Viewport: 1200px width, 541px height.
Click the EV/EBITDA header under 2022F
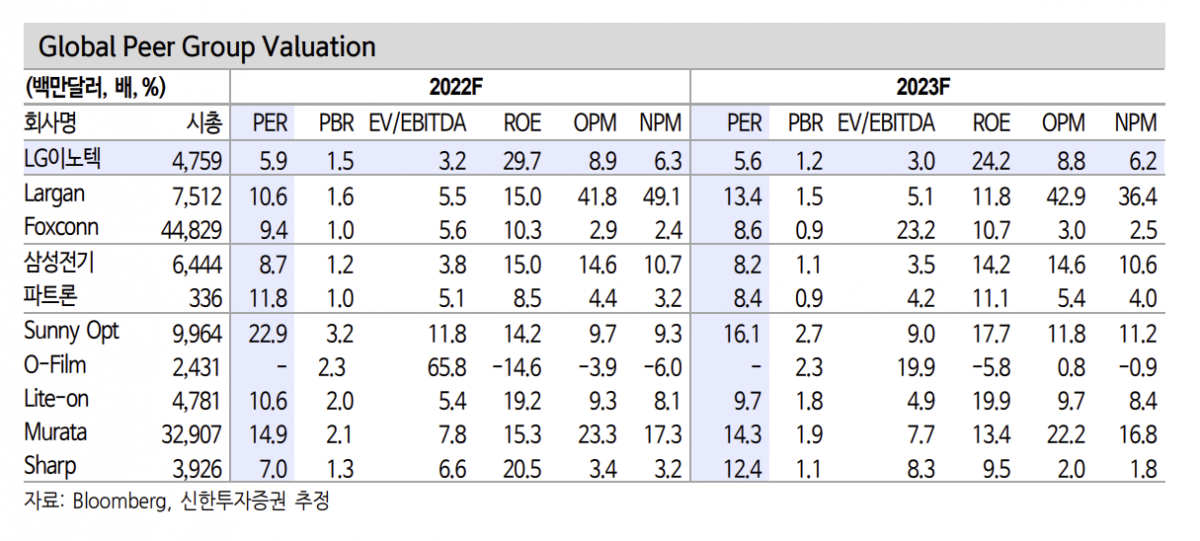click(417, 123)
